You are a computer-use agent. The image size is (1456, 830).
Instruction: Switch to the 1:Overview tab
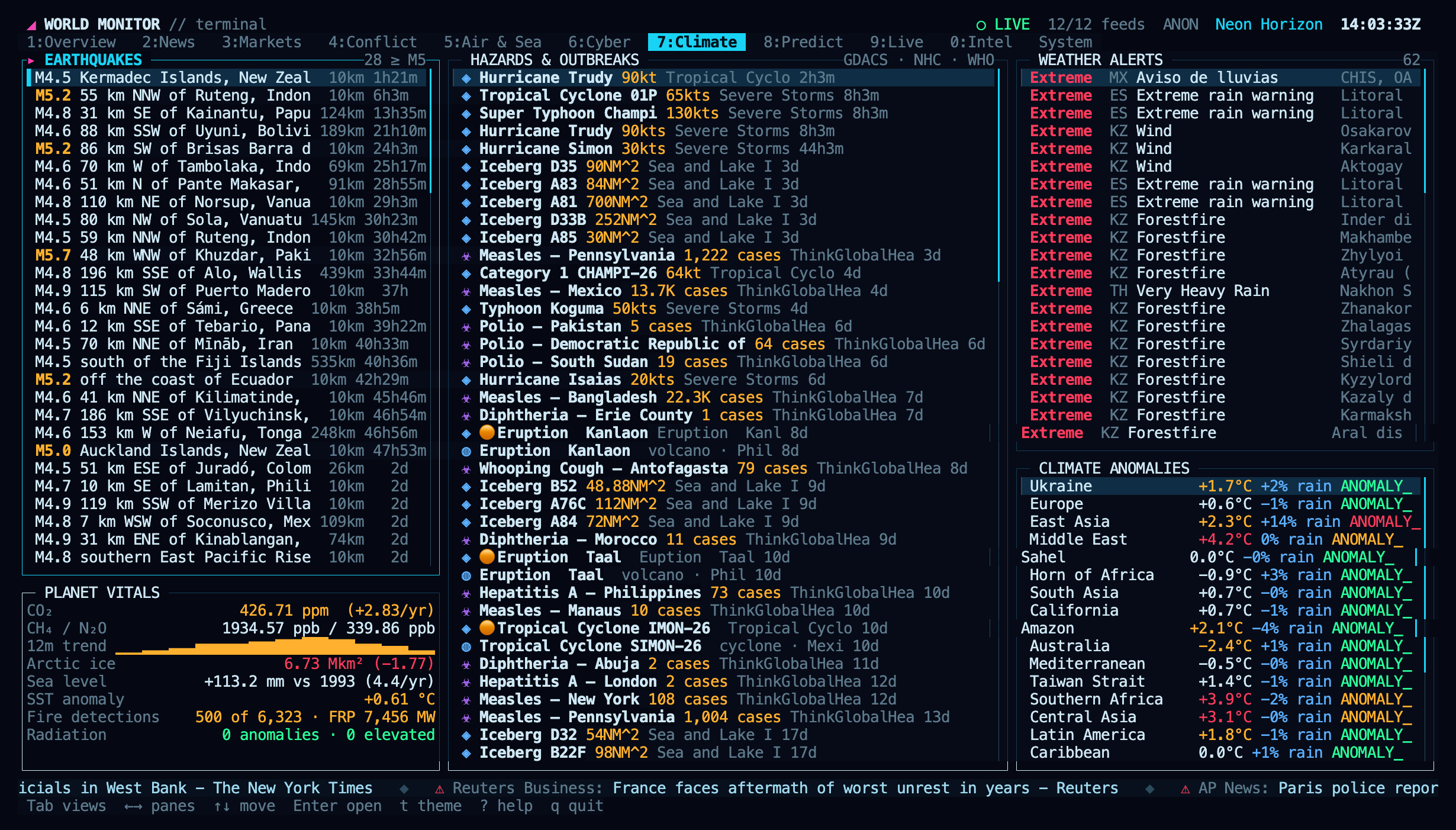[x=72, y=42]
